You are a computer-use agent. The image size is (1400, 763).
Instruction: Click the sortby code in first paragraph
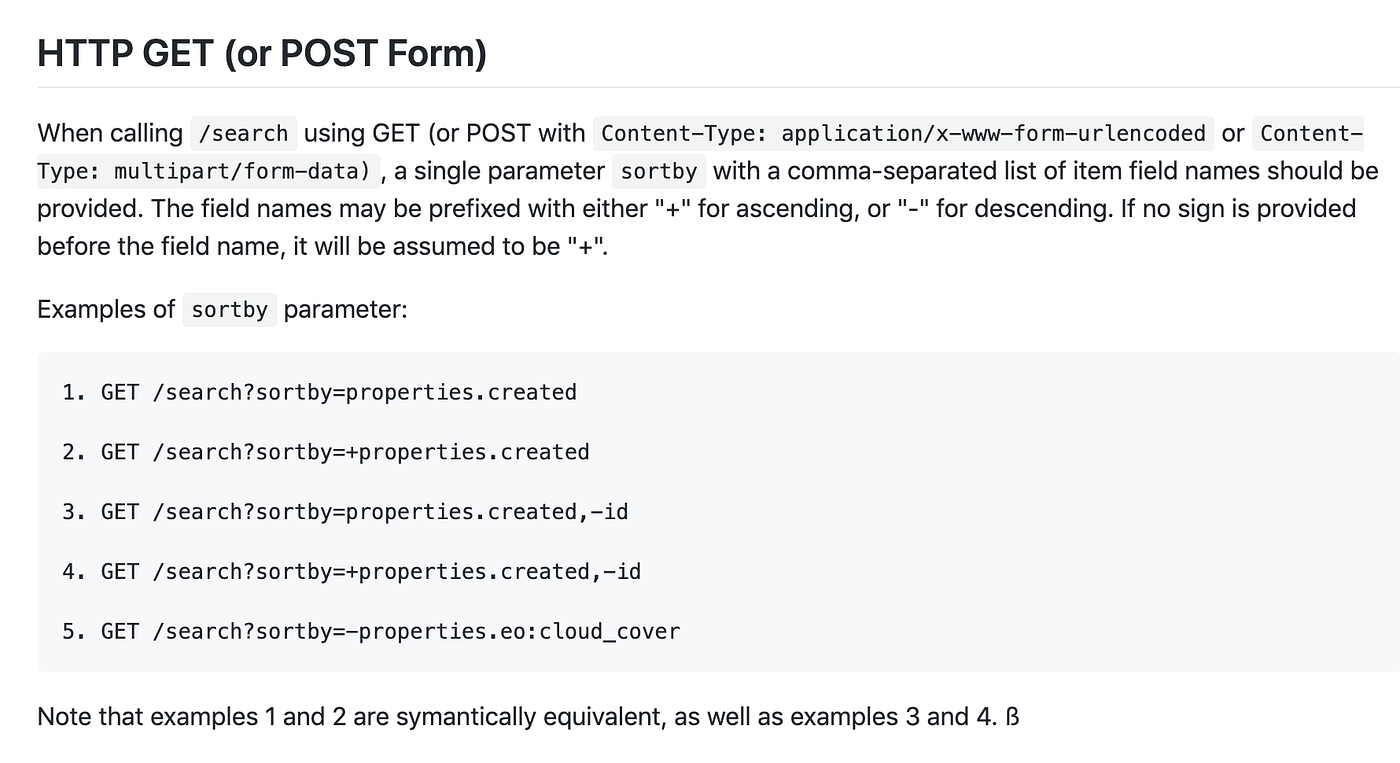pyautogui.click(x=659, y=171)
